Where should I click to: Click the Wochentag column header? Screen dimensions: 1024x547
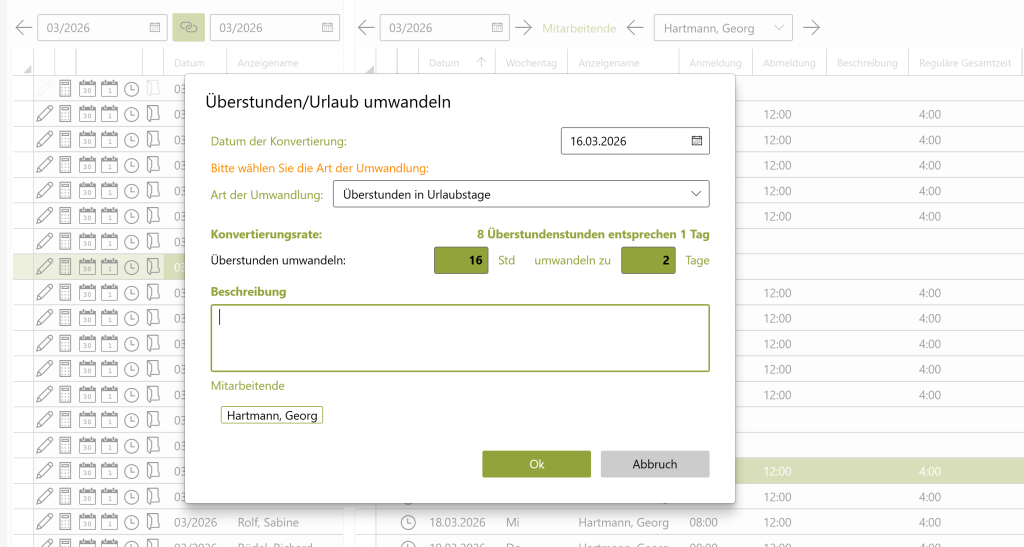[531, 63]
